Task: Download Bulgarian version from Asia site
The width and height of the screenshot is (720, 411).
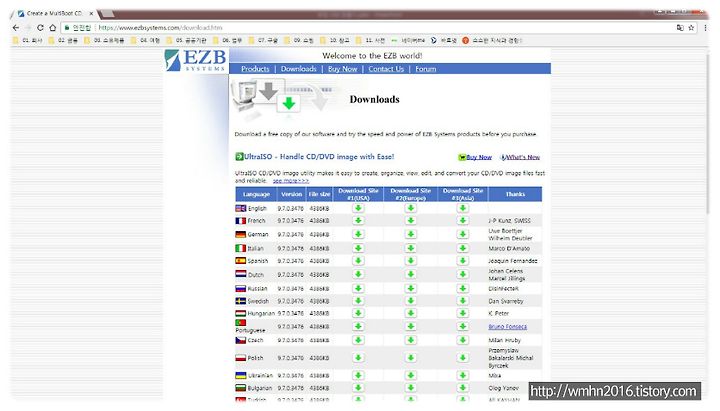Action: coord(463,388)
